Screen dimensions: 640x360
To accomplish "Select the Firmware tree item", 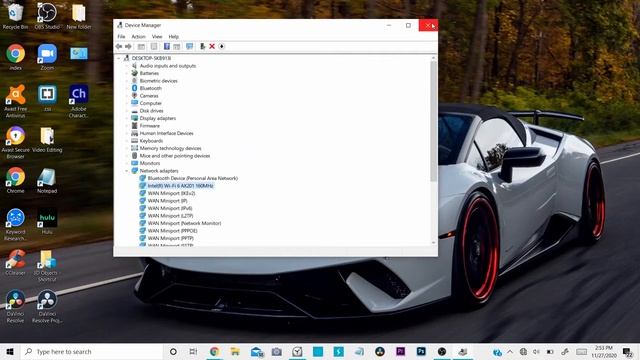I will [x=149, y=126].
